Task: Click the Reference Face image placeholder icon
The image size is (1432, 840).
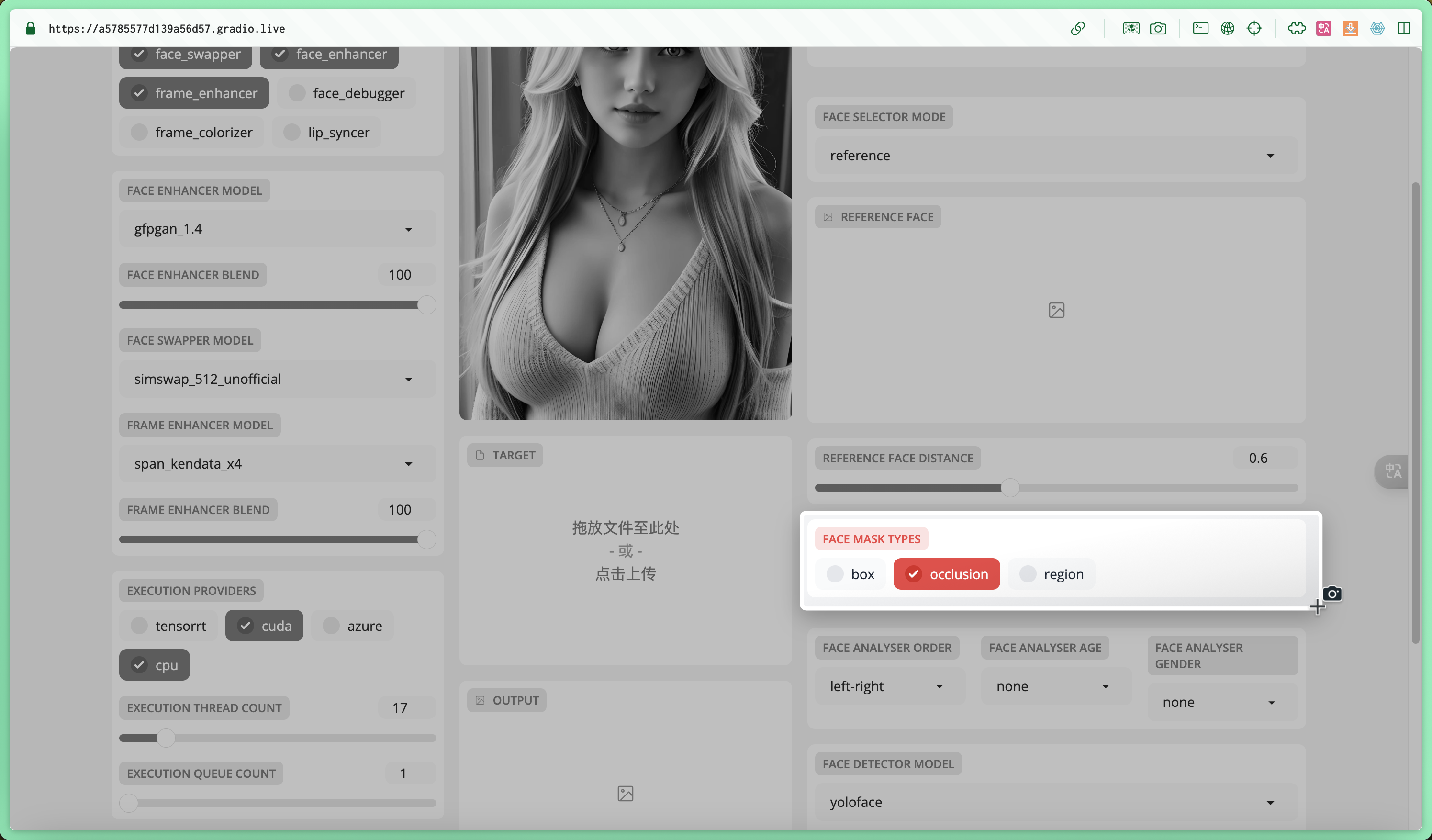Action: [1056, 310]
